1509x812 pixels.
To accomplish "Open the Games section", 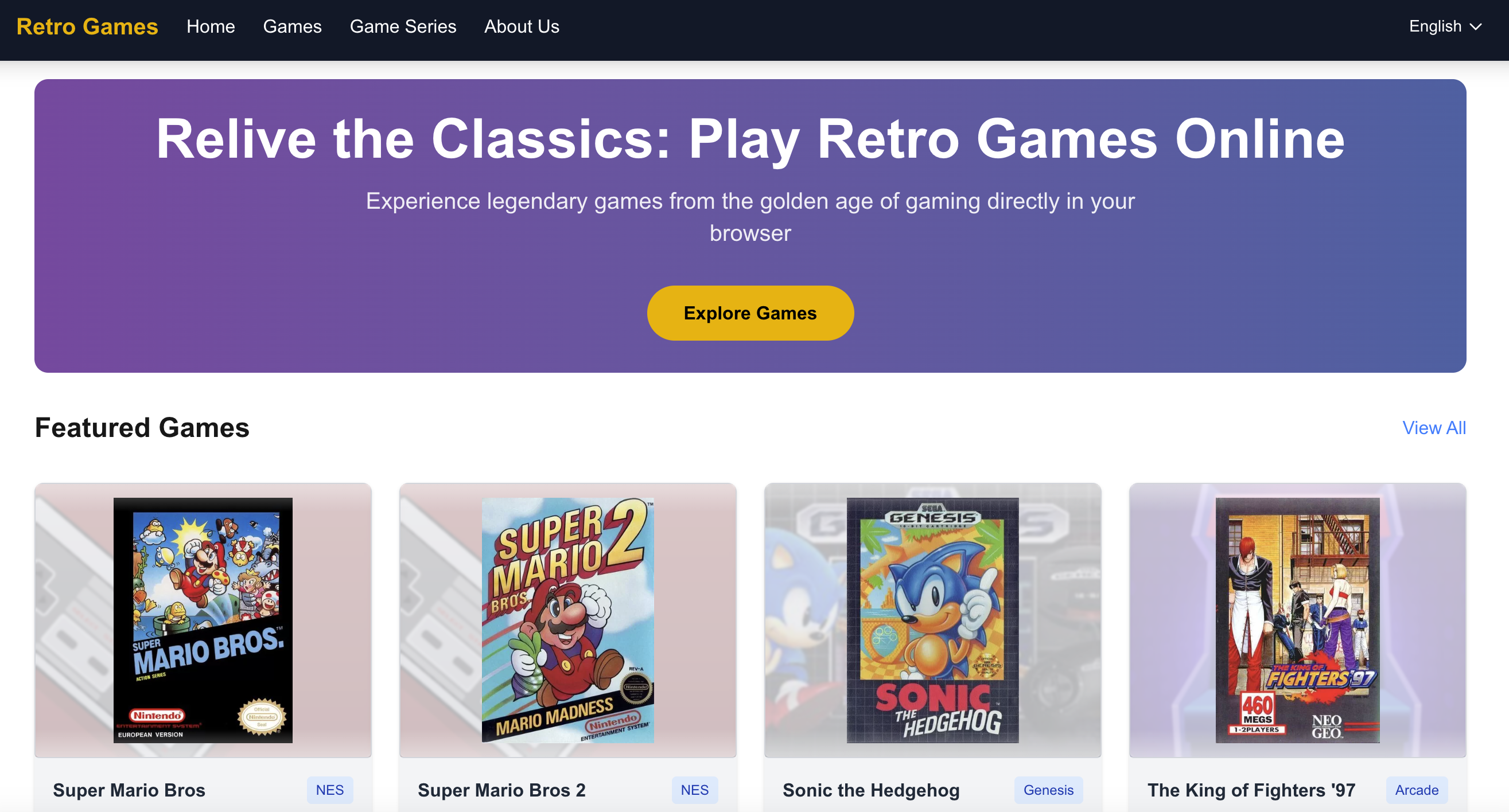I will coord(292,26).
